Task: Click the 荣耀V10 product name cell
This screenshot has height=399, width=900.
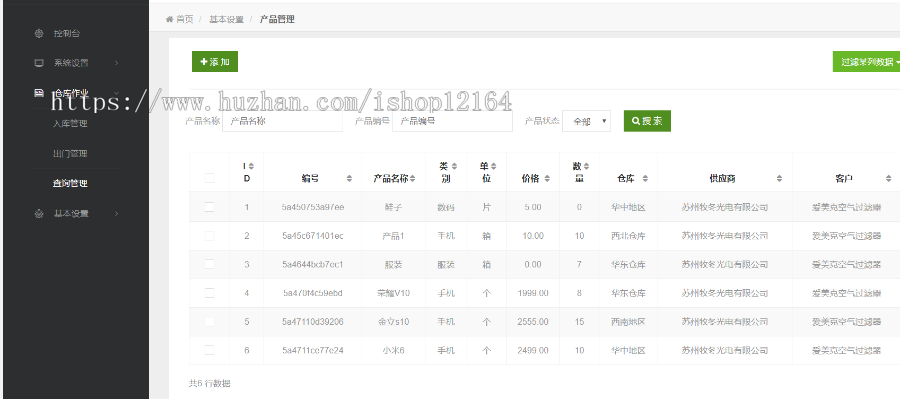Action: (x=393, y=293)
